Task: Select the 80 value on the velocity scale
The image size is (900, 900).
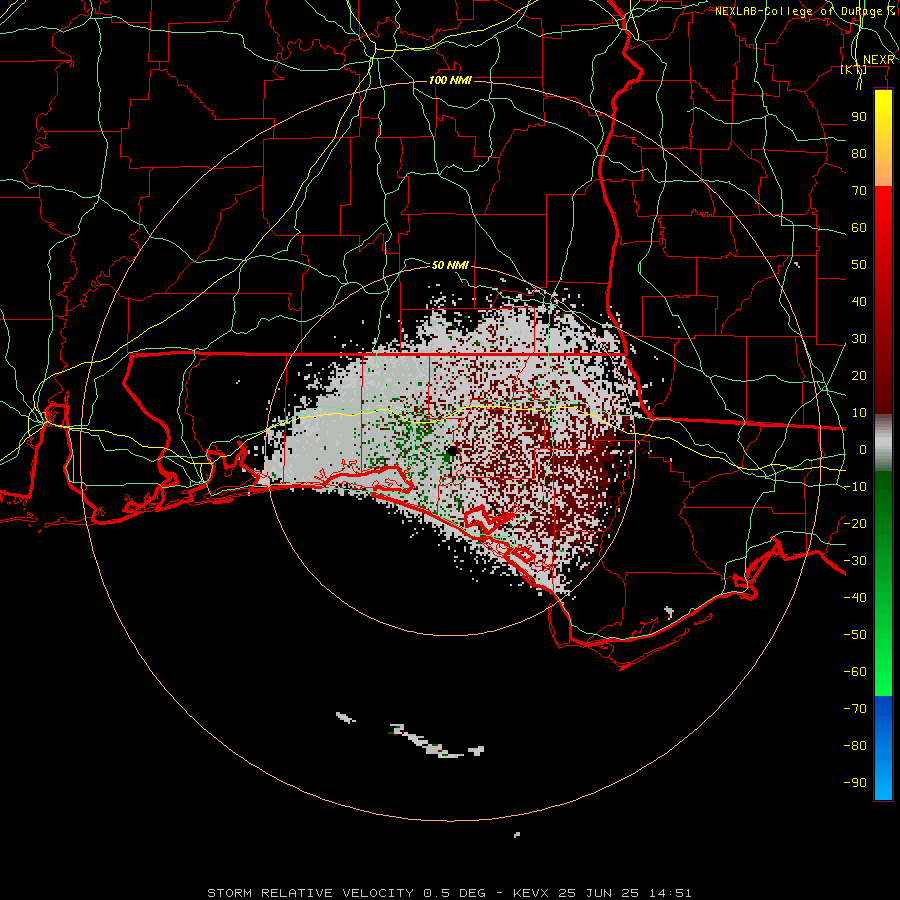Action: point(859,154)
